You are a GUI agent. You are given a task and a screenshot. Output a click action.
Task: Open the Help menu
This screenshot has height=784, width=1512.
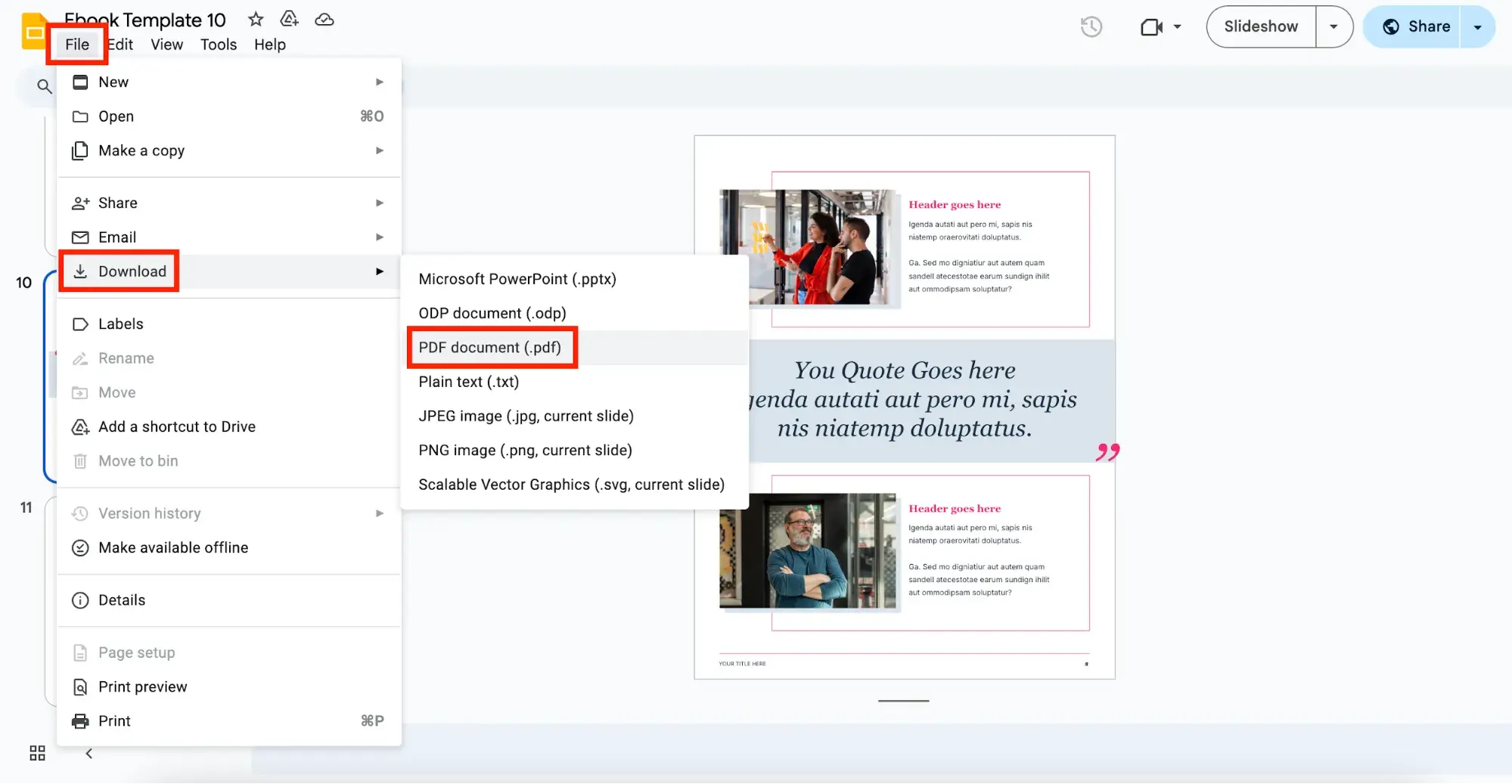[x=270, y=45]
